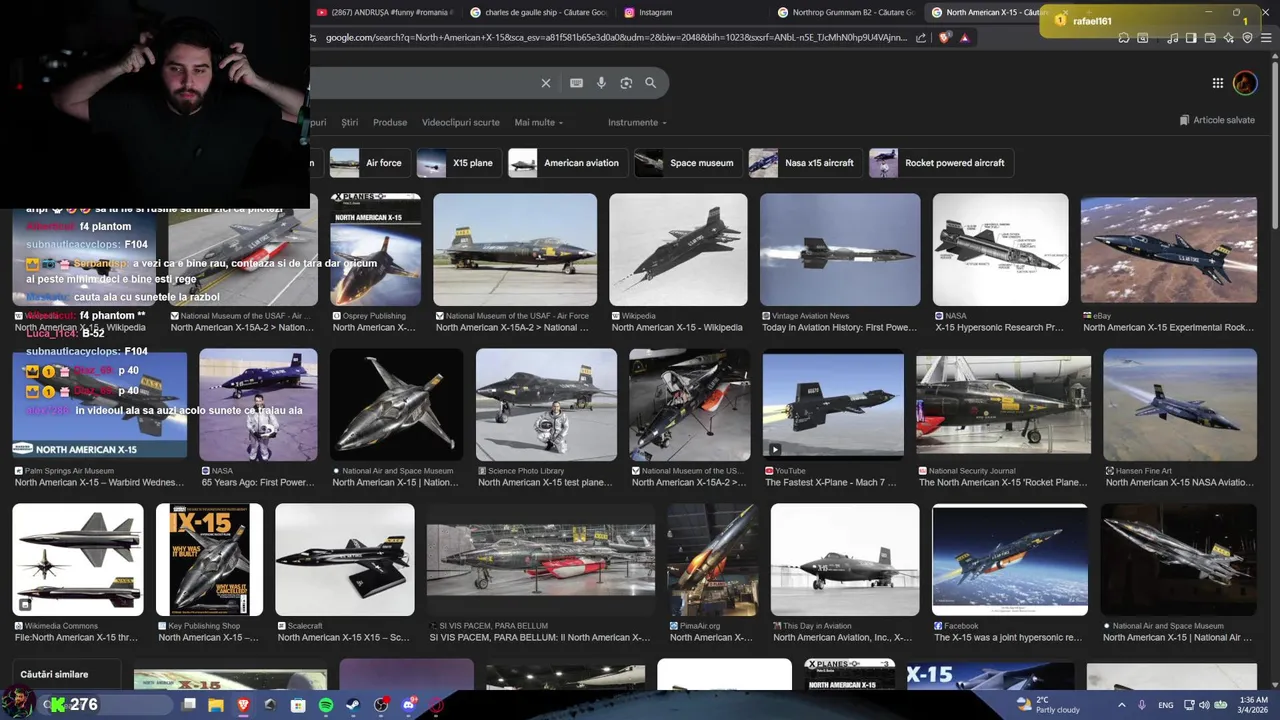Switch to the ANDRUȘA #funny YouTube tab

pos(384,12)
